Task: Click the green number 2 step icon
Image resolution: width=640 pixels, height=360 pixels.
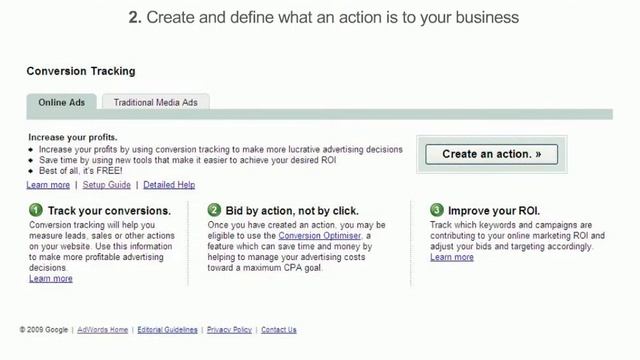Action: pos(214,210)
